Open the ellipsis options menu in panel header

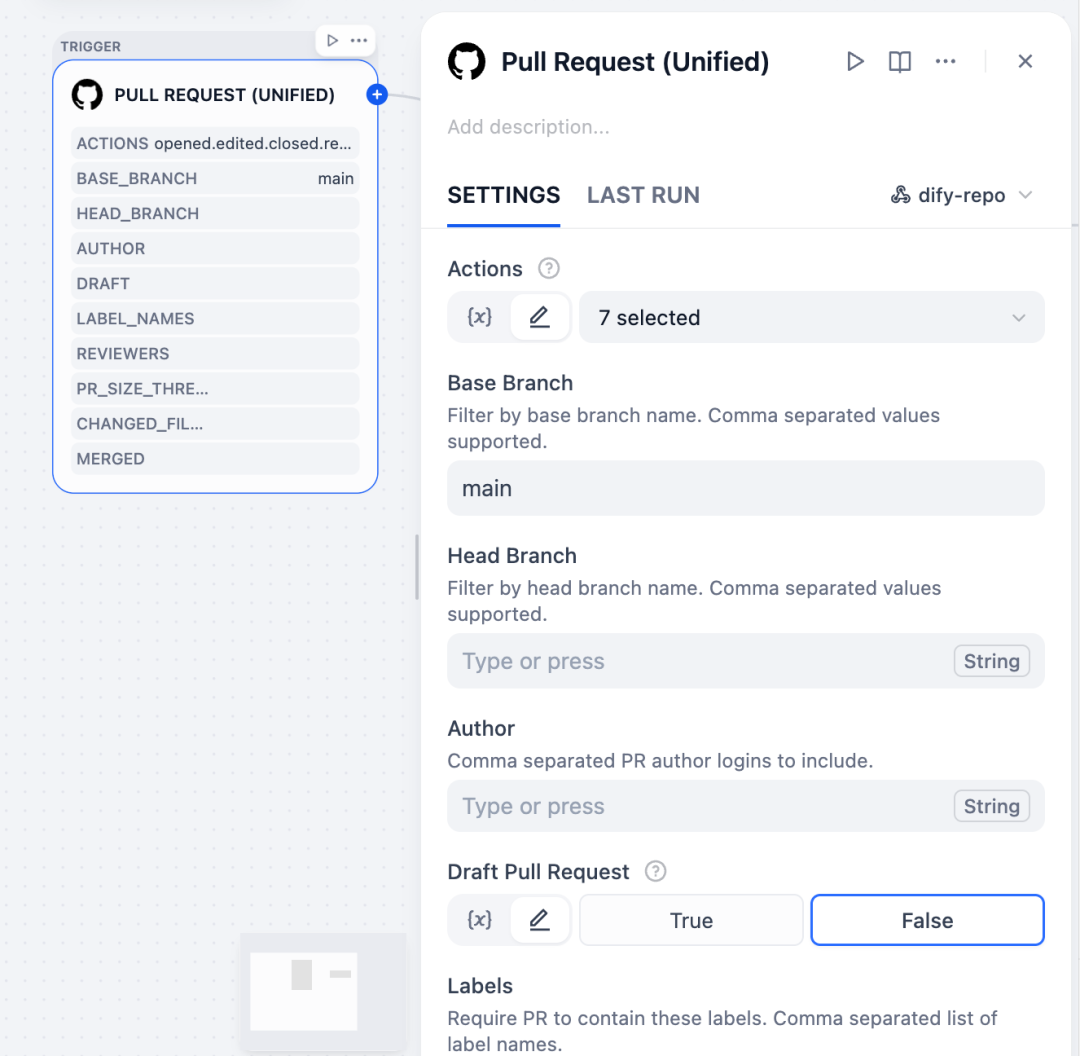(x=945, y=61)
